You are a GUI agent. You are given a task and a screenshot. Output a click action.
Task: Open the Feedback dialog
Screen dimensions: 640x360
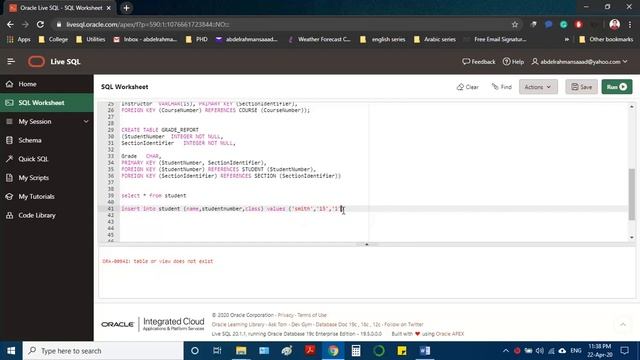coord(478,62)
